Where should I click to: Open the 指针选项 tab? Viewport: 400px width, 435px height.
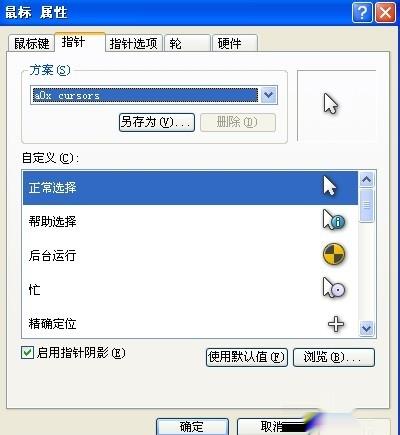(x=133, y=43)
